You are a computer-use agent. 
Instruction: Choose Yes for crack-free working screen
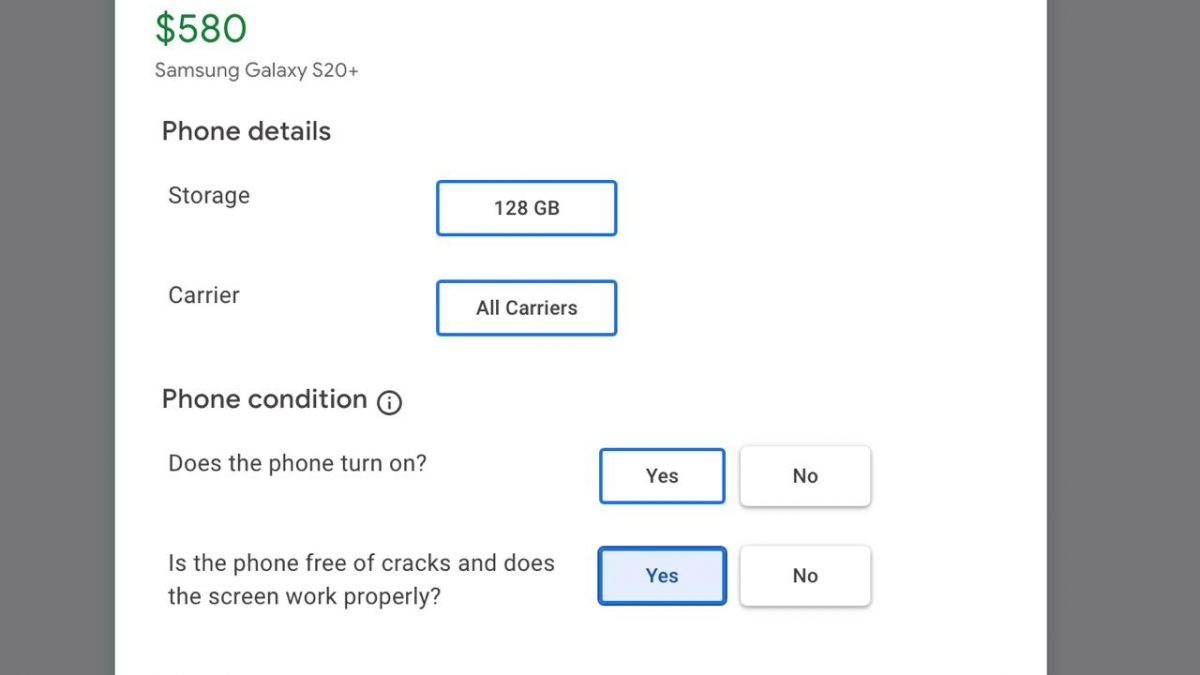pyautogui.click(x=662, y=576)
